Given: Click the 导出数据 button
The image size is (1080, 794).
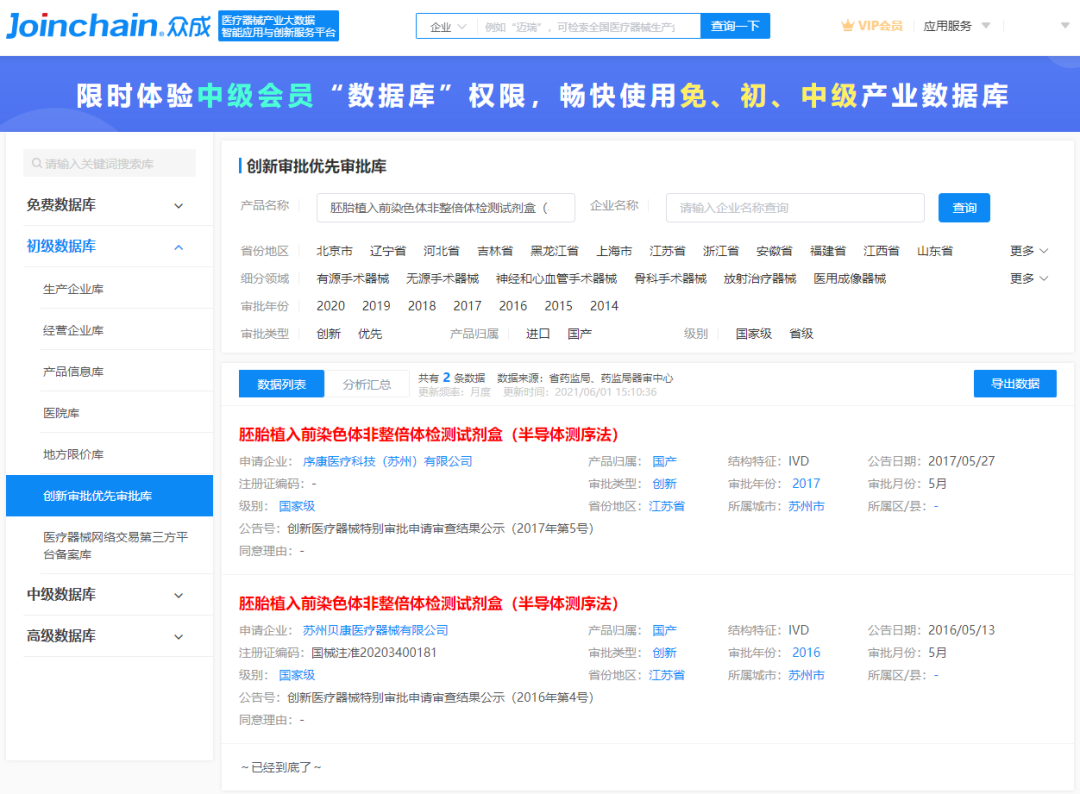Looking at the screenshot, I should (1014, 384).
